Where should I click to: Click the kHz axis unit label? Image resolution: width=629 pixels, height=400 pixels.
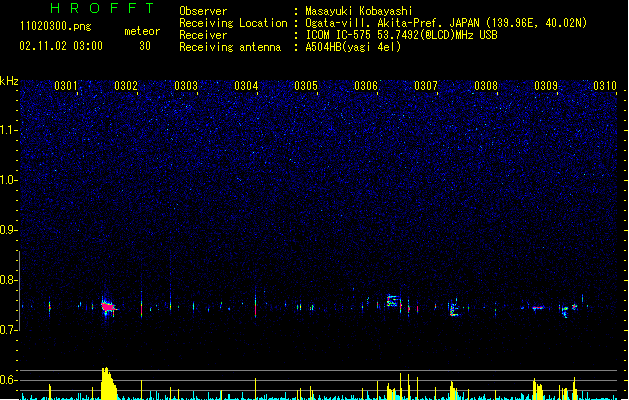[9, 81]
